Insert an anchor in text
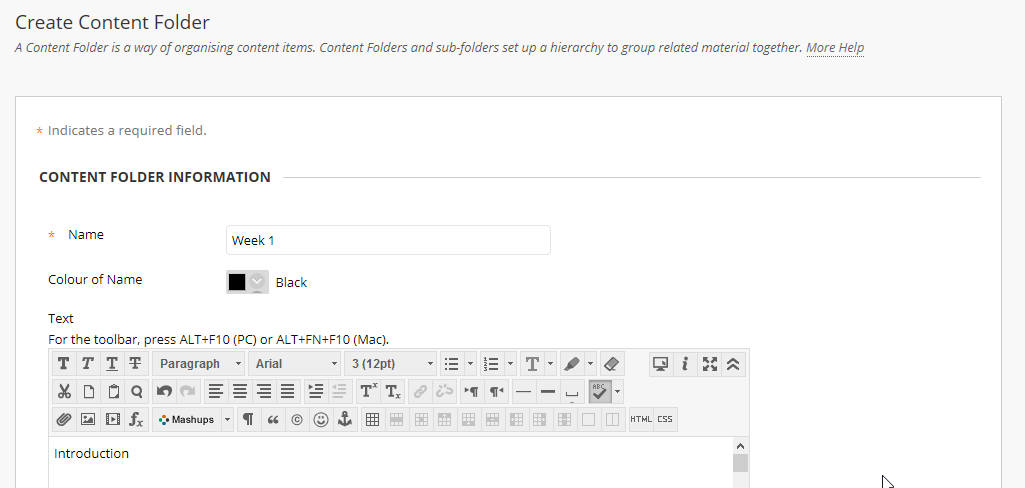Screen dimensions: 1025x488 coord(344,419)
